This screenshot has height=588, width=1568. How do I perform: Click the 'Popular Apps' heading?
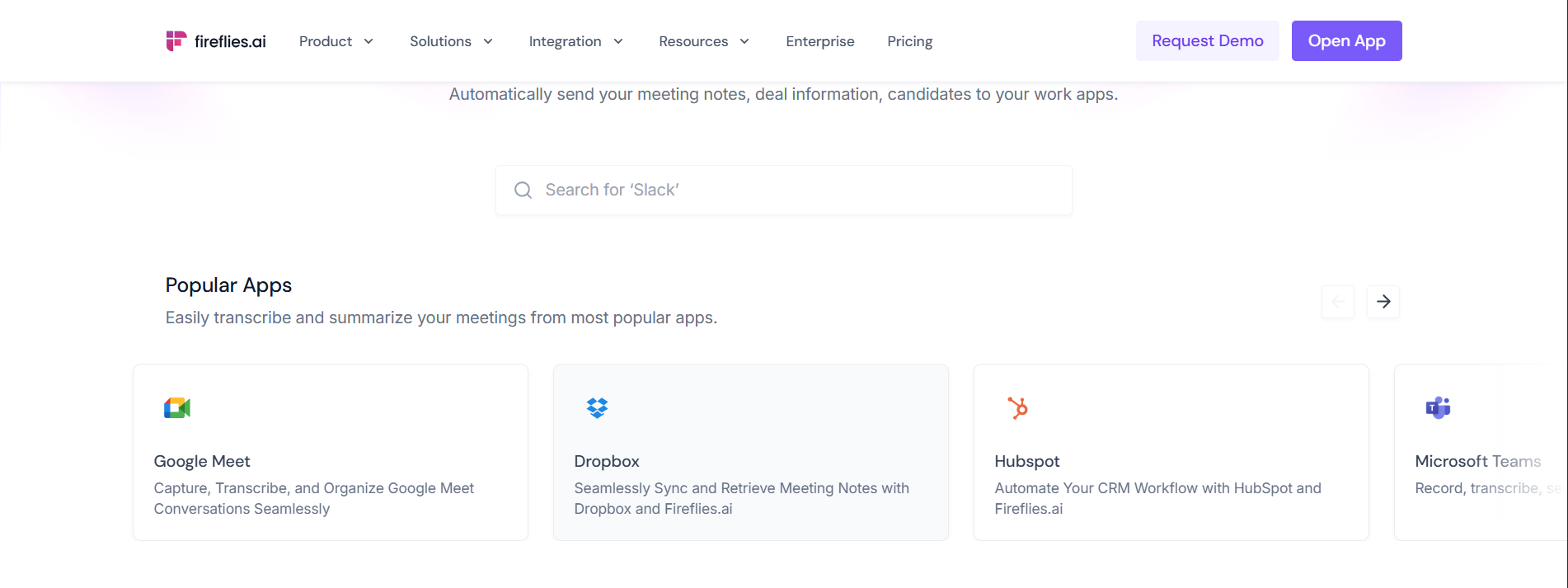click(x=228, y=285)
